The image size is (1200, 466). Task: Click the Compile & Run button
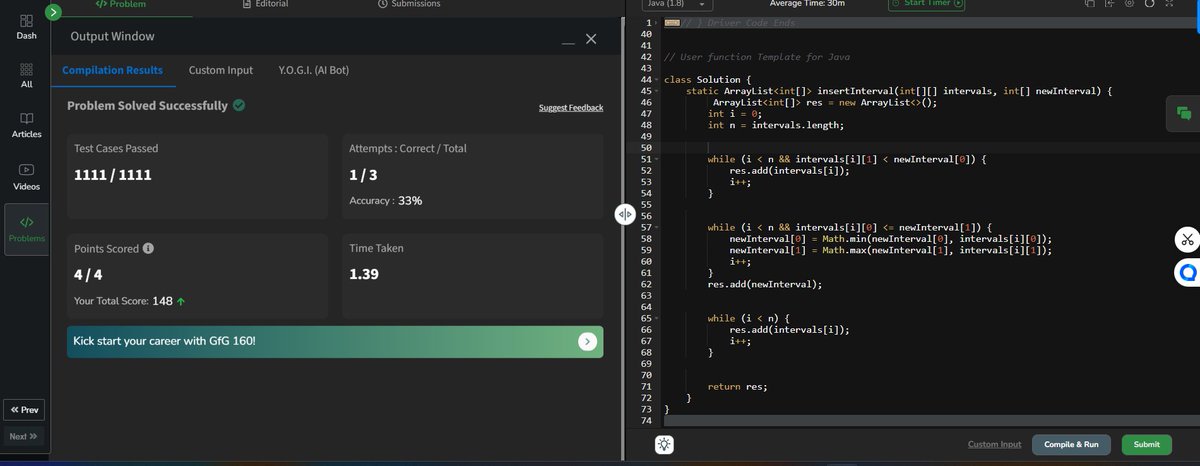1071,444
